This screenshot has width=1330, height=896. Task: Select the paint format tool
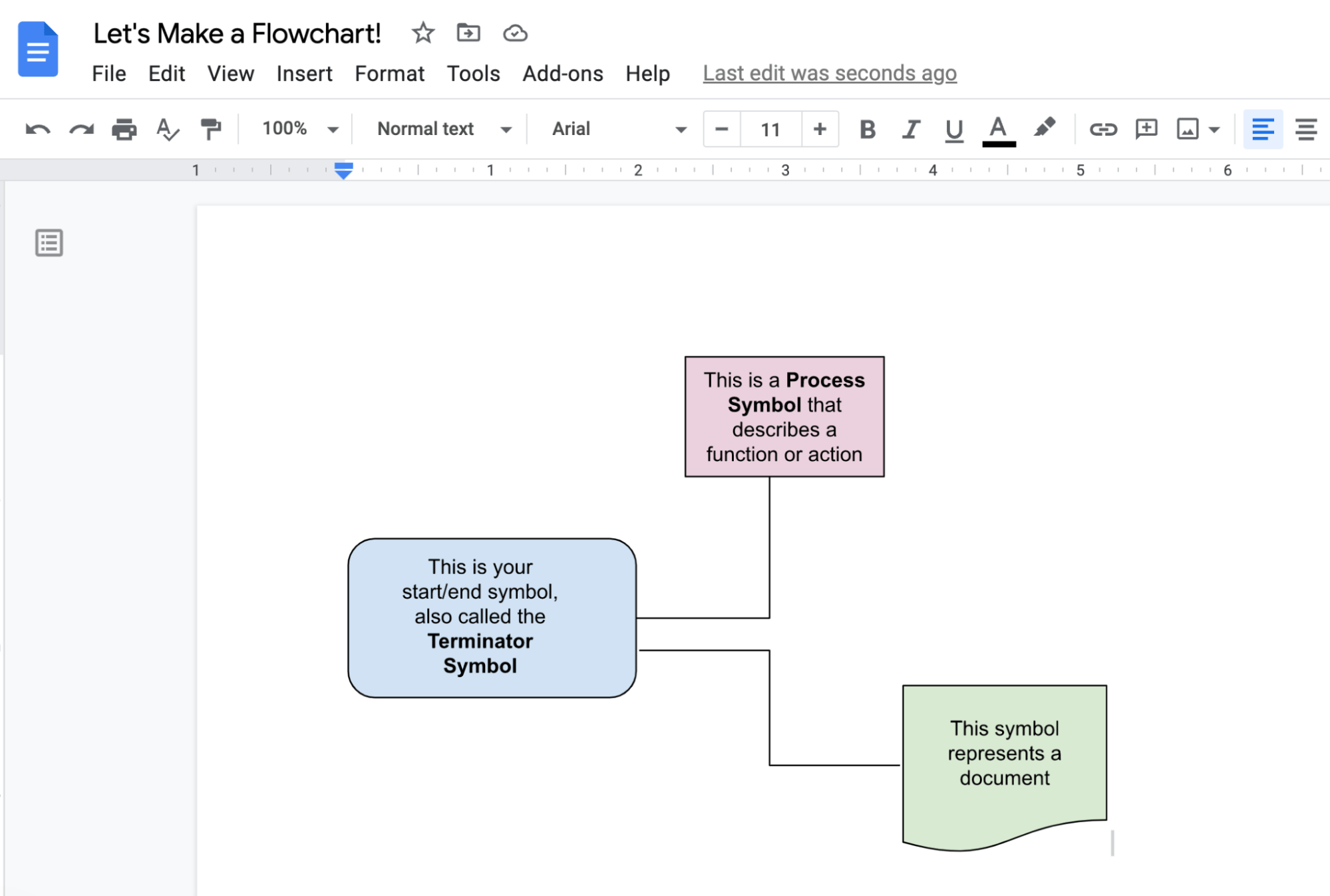[x=210, y=129]
